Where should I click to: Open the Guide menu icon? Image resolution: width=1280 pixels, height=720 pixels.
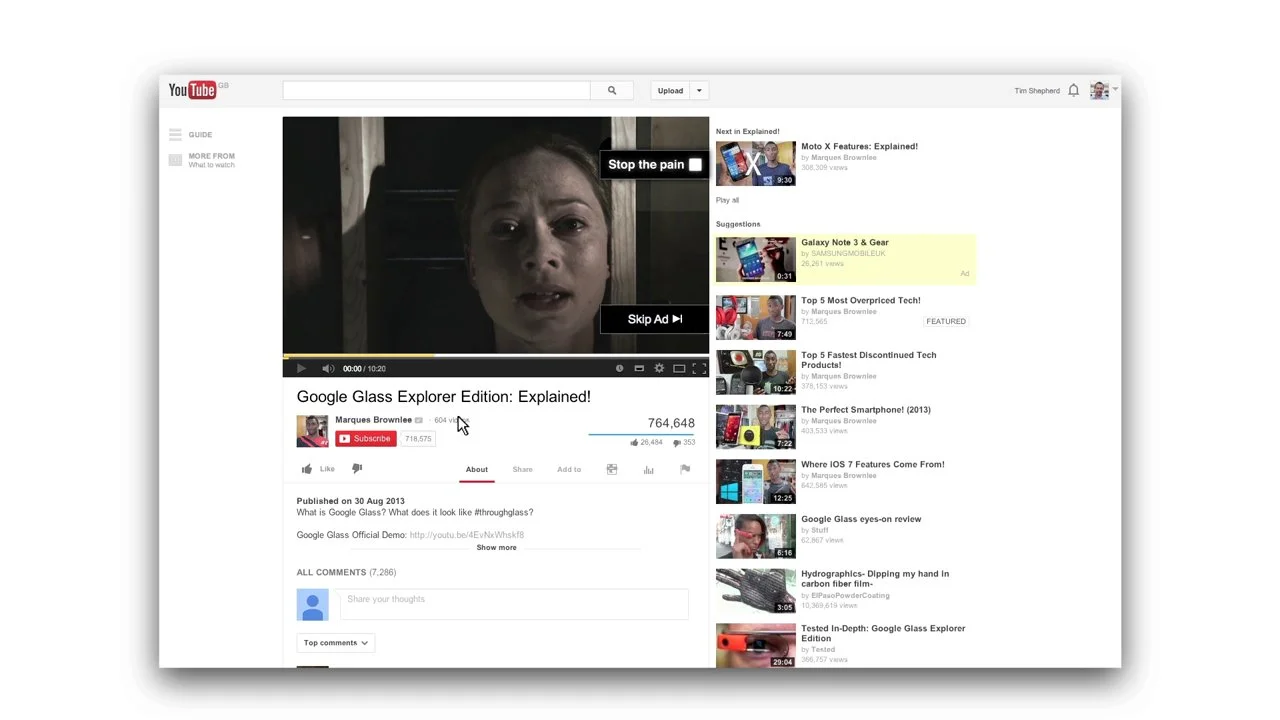pos(175,134)
